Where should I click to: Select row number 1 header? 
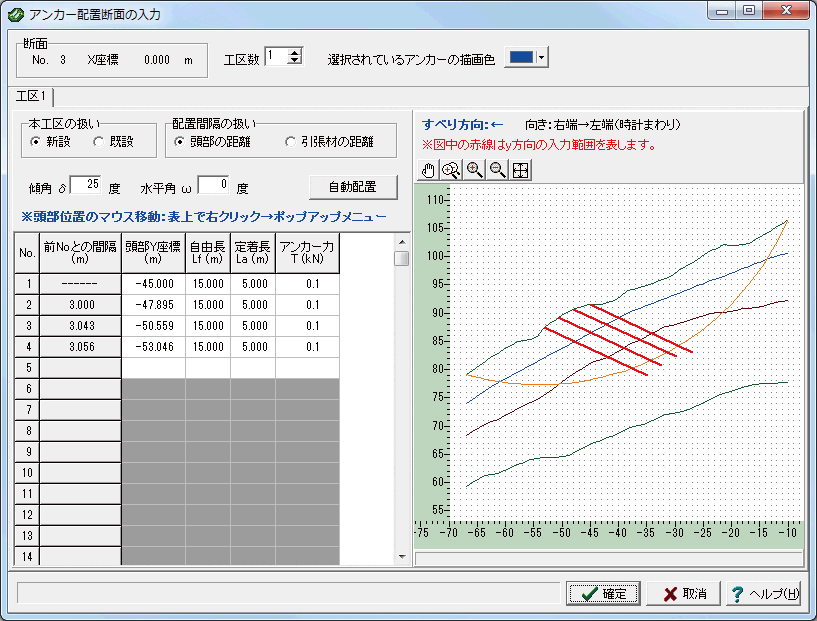(x=27, y=284)
